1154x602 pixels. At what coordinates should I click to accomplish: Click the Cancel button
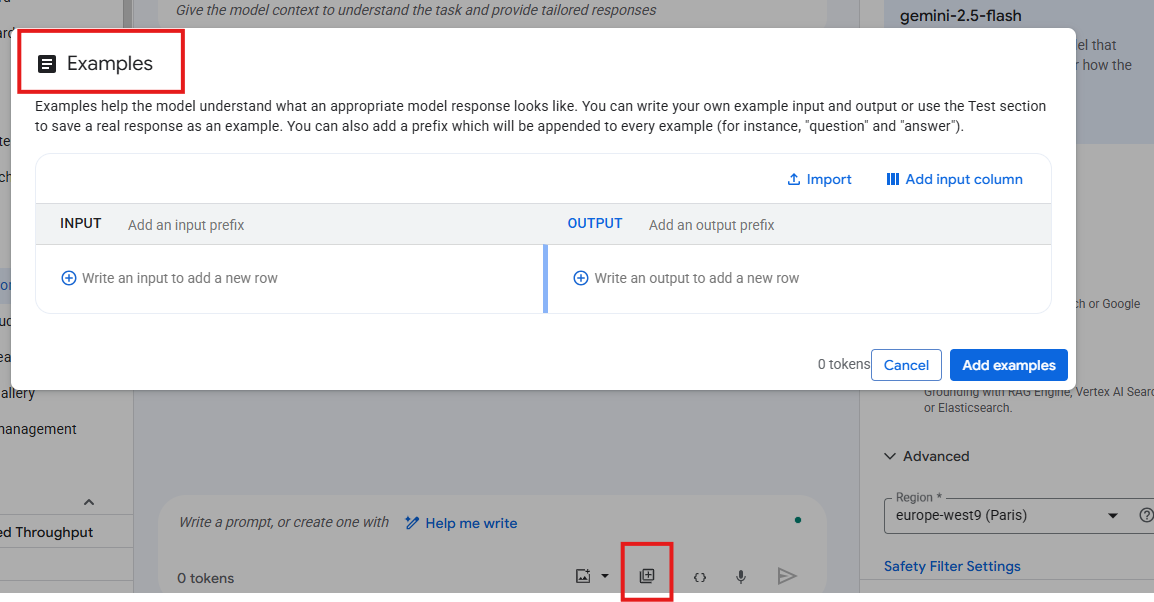(906, 365)
